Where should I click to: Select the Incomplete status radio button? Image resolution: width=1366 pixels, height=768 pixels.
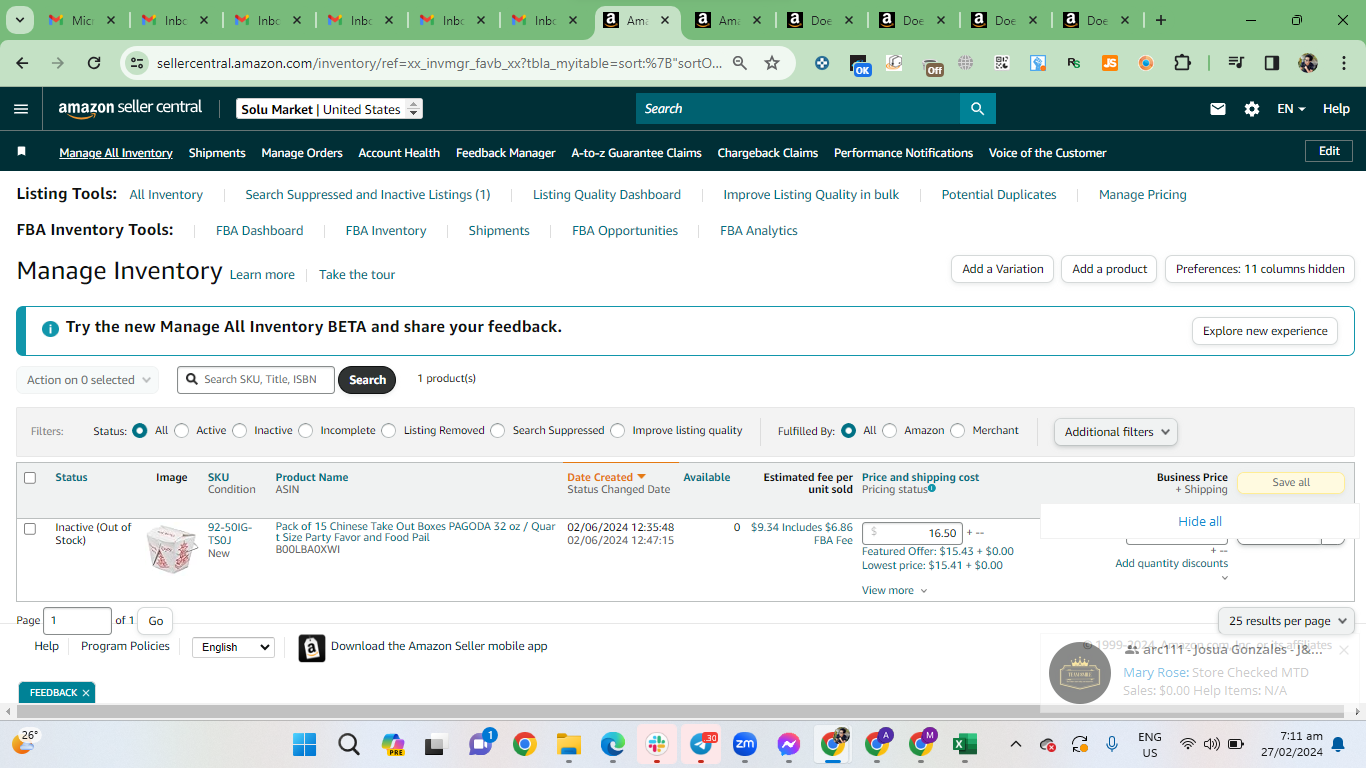coord(306,431)
